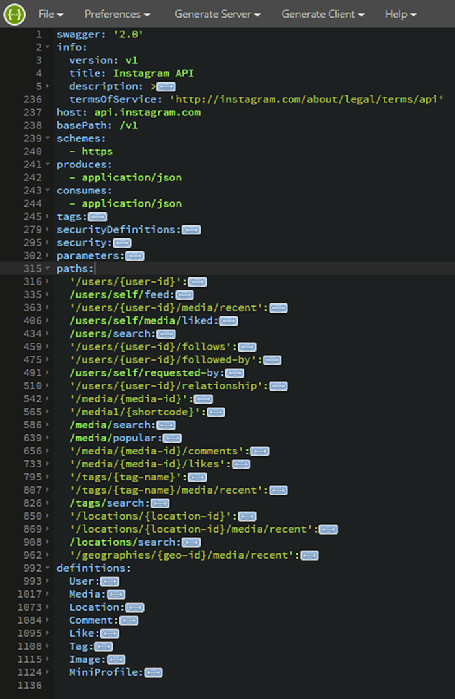Unfold '/tags/{tag-name}' folded marker

pos(197,477)
